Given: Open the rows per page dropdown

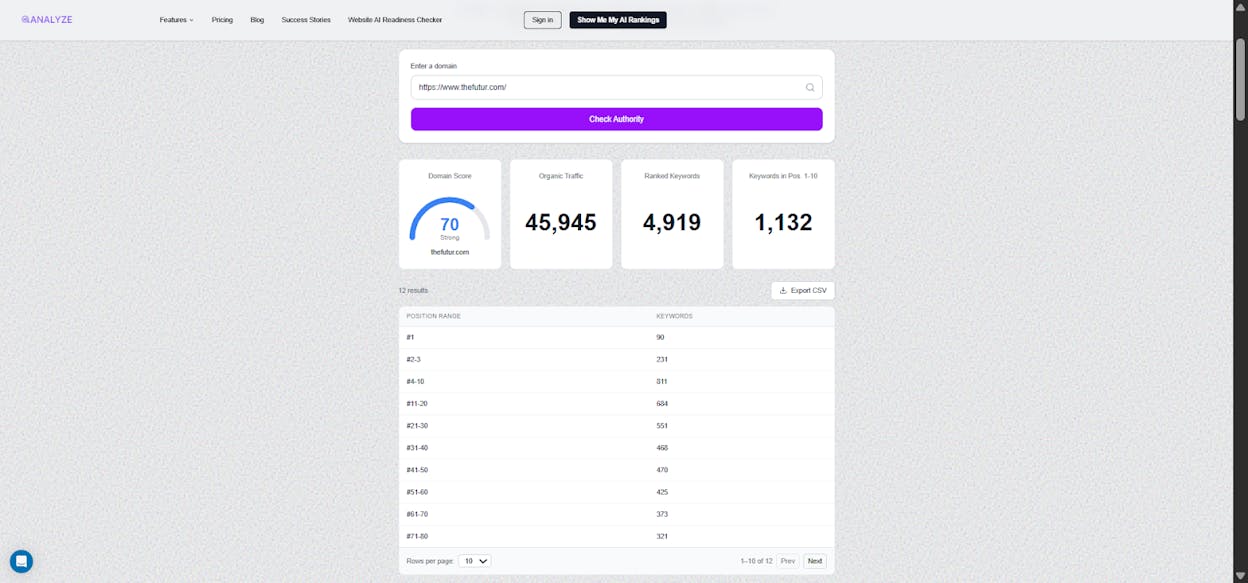Looking at the screenshot, I should click(x=475, y=561).
